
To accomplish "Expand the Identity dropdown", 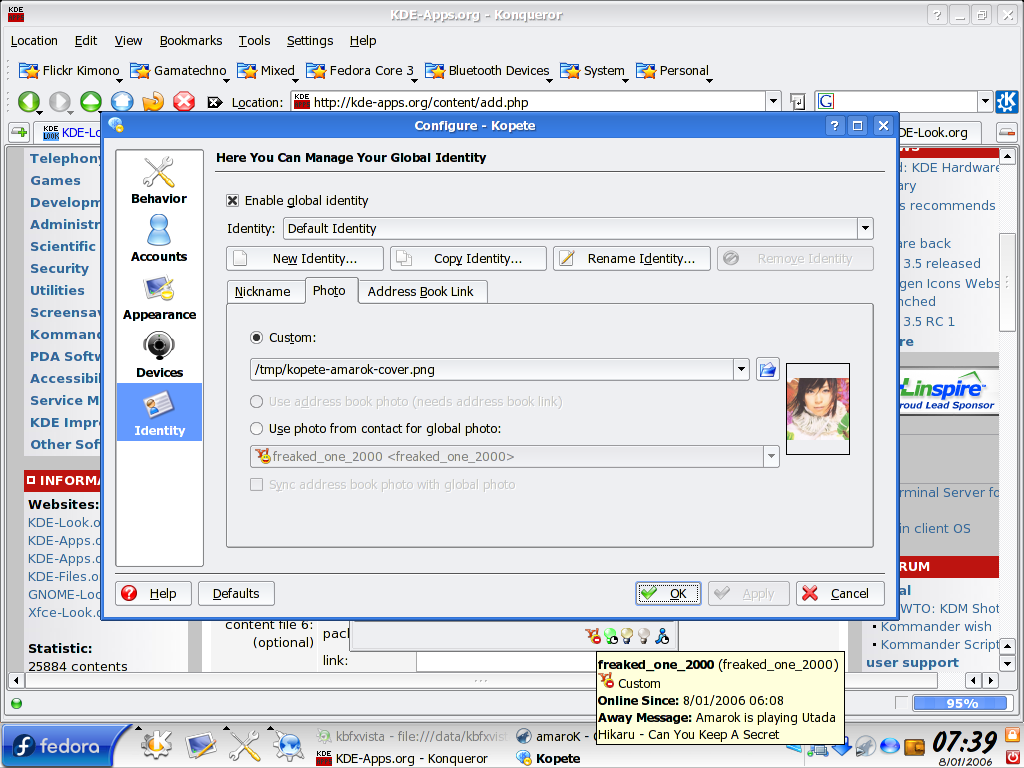I will click(865, 229).
